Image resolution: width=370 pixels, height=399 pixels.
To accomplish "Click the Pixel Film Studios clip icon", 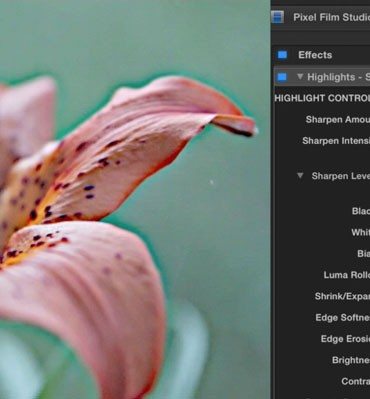I will (277, 17).
